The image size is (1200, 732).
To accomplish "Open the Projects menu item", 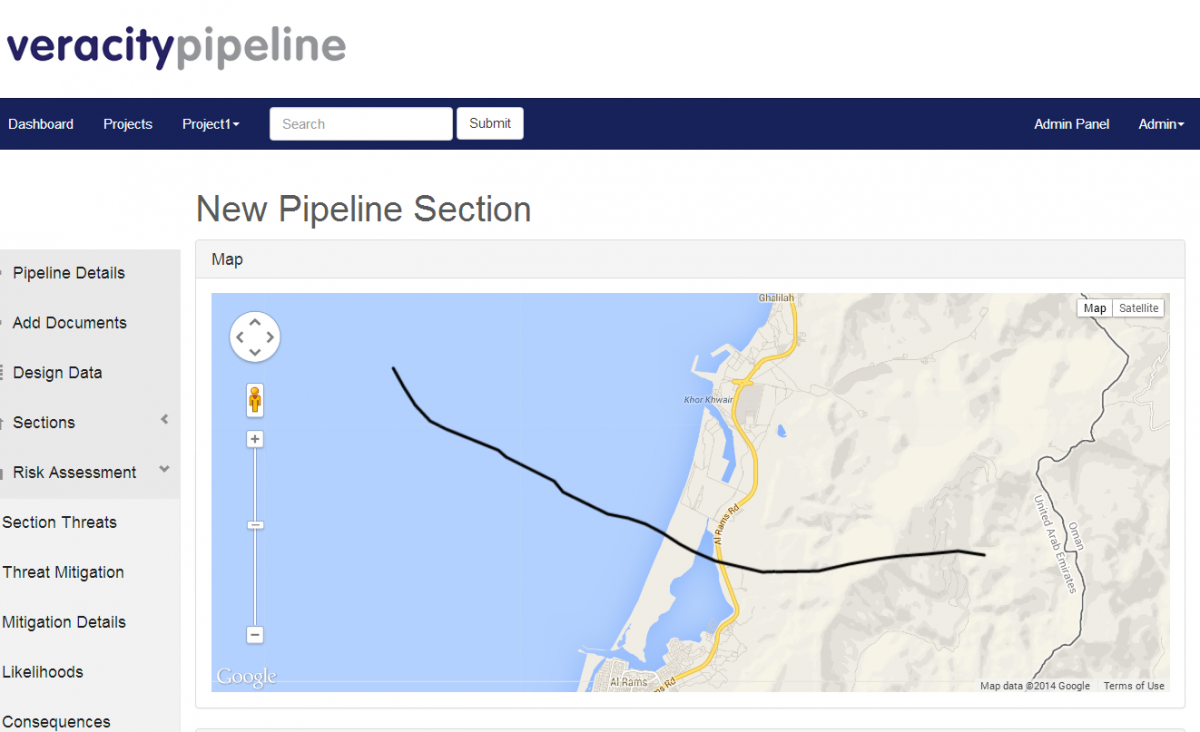I will click(127, 123).
